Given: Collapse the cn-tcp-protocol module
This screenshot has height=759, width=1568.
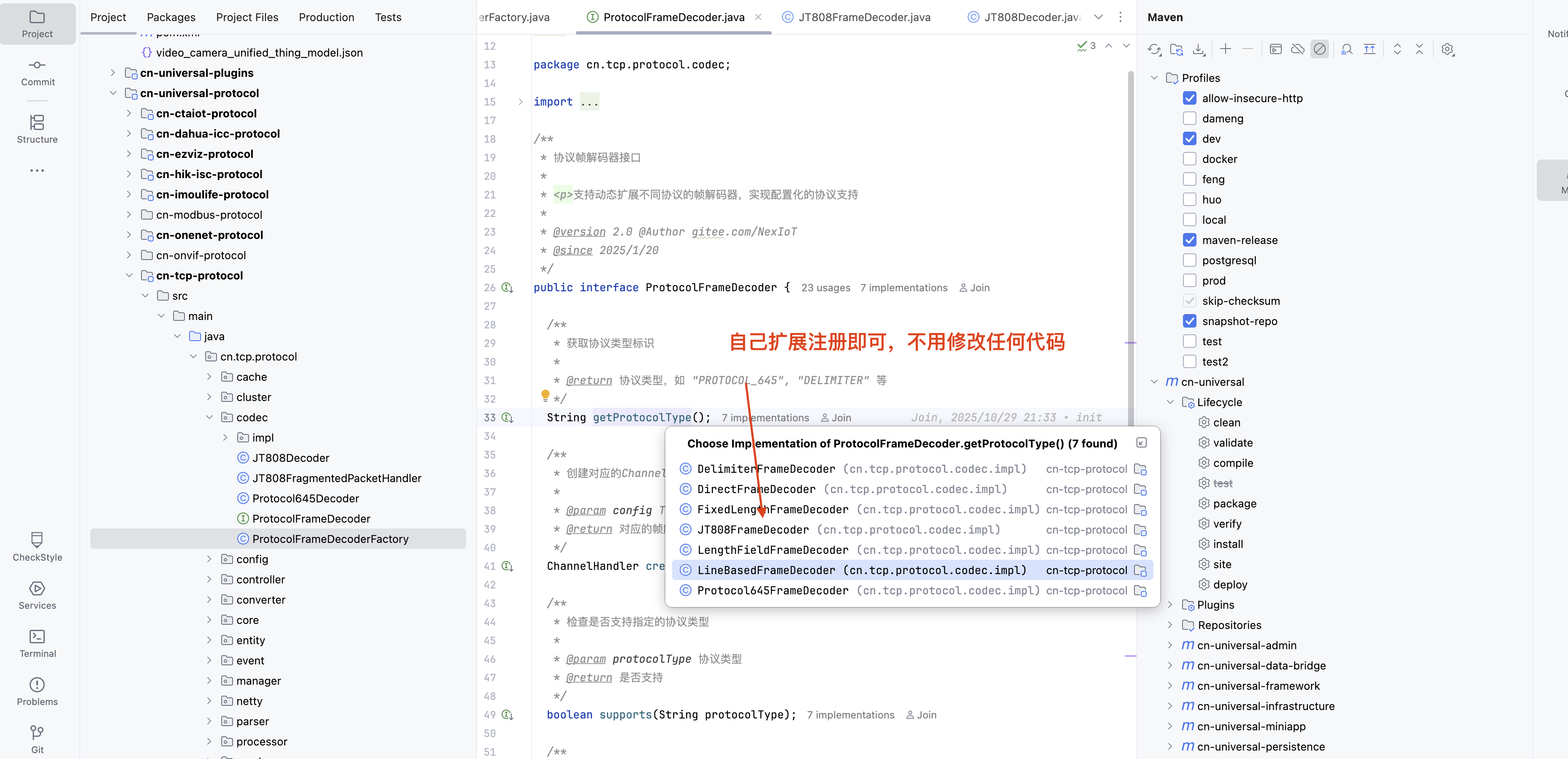Looking at the screenshot, I should (128, 275).
